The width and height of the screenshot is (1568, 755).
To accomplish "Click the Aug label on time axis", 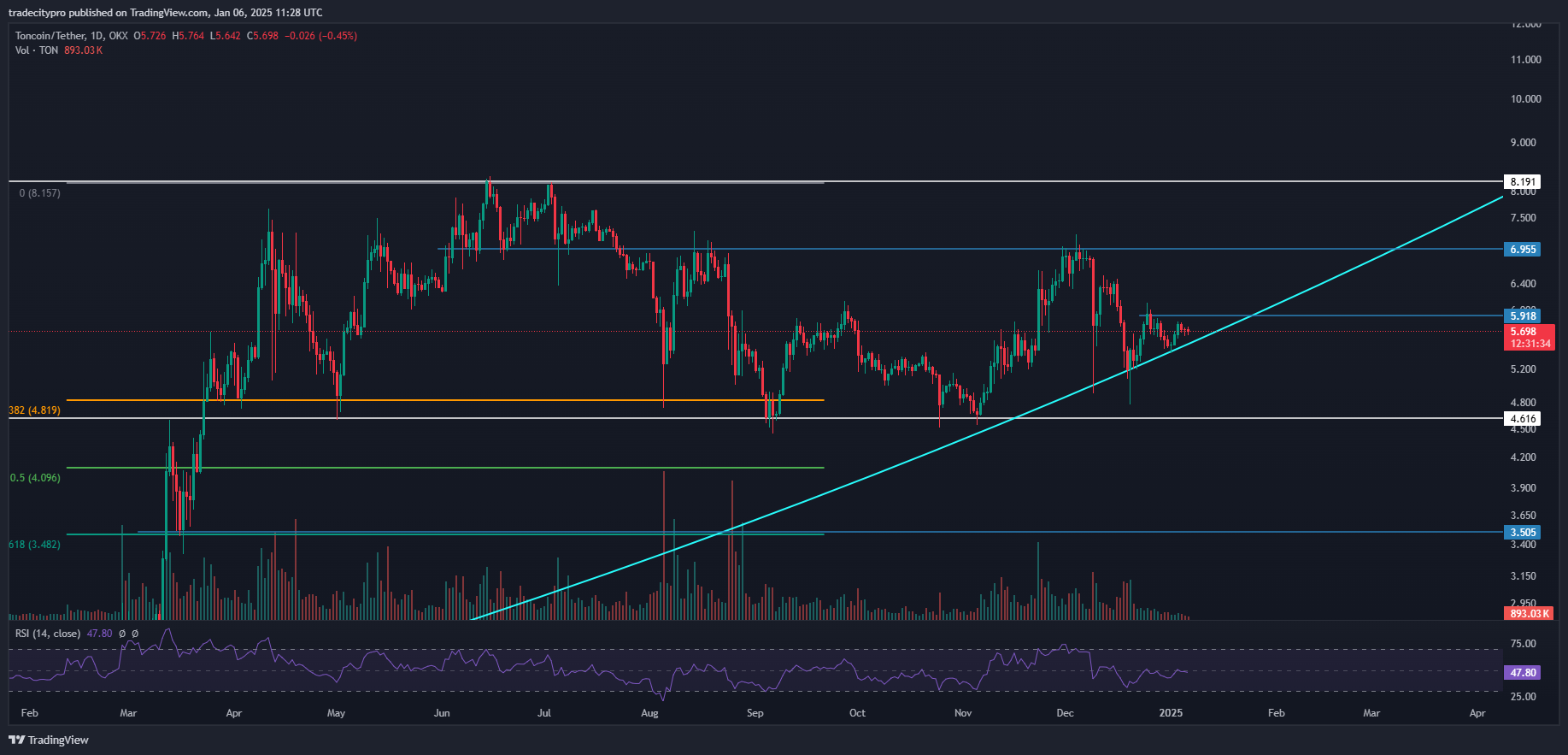I will coord(649,713).
